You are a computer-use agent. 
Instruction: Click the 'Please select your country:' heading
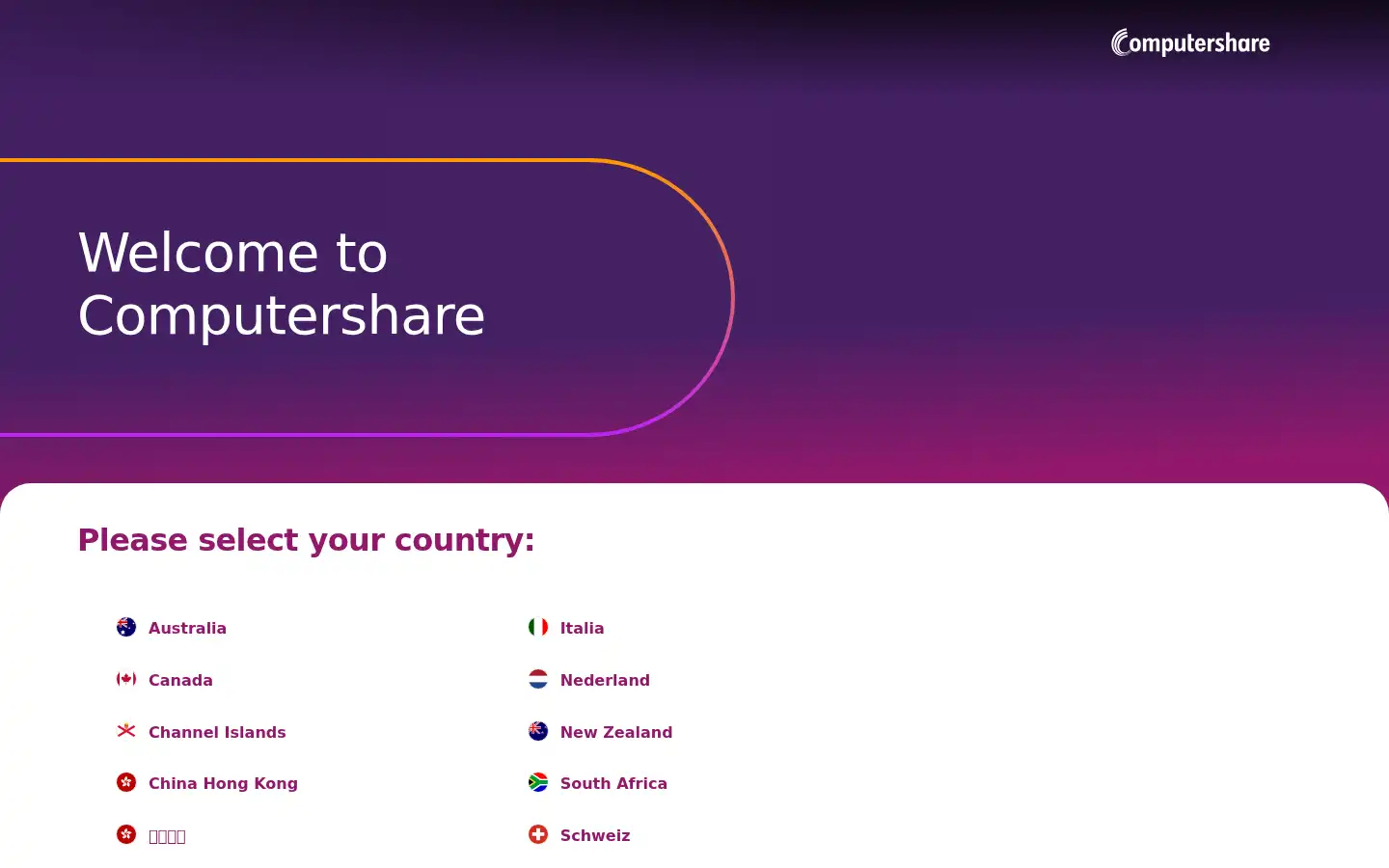click(306, 540)
